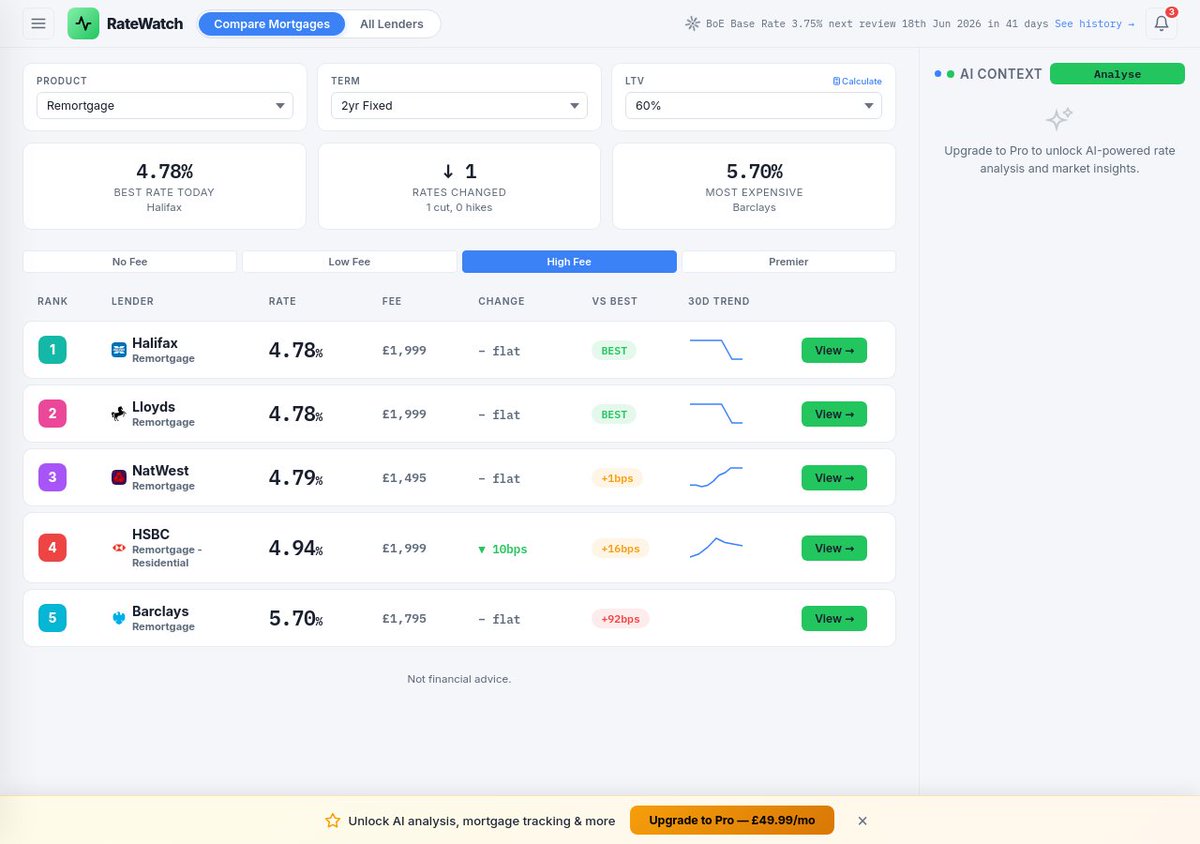Click the FEE column header
Screen dimensions: 1200x844
click(x=391, y=301)
